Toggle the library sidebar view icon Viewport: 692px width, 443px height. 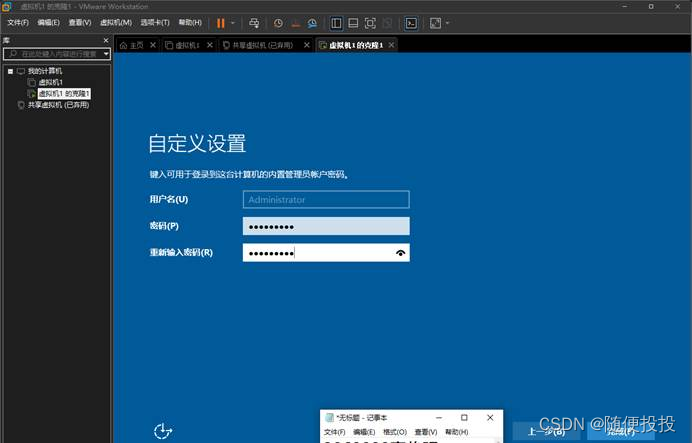click(x=336, y=23)
